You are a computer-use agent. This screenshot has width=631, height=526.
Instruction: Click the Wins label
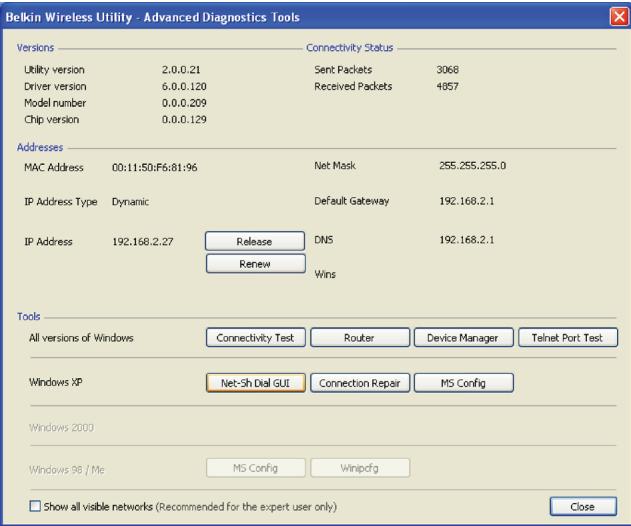coord(325,274)
